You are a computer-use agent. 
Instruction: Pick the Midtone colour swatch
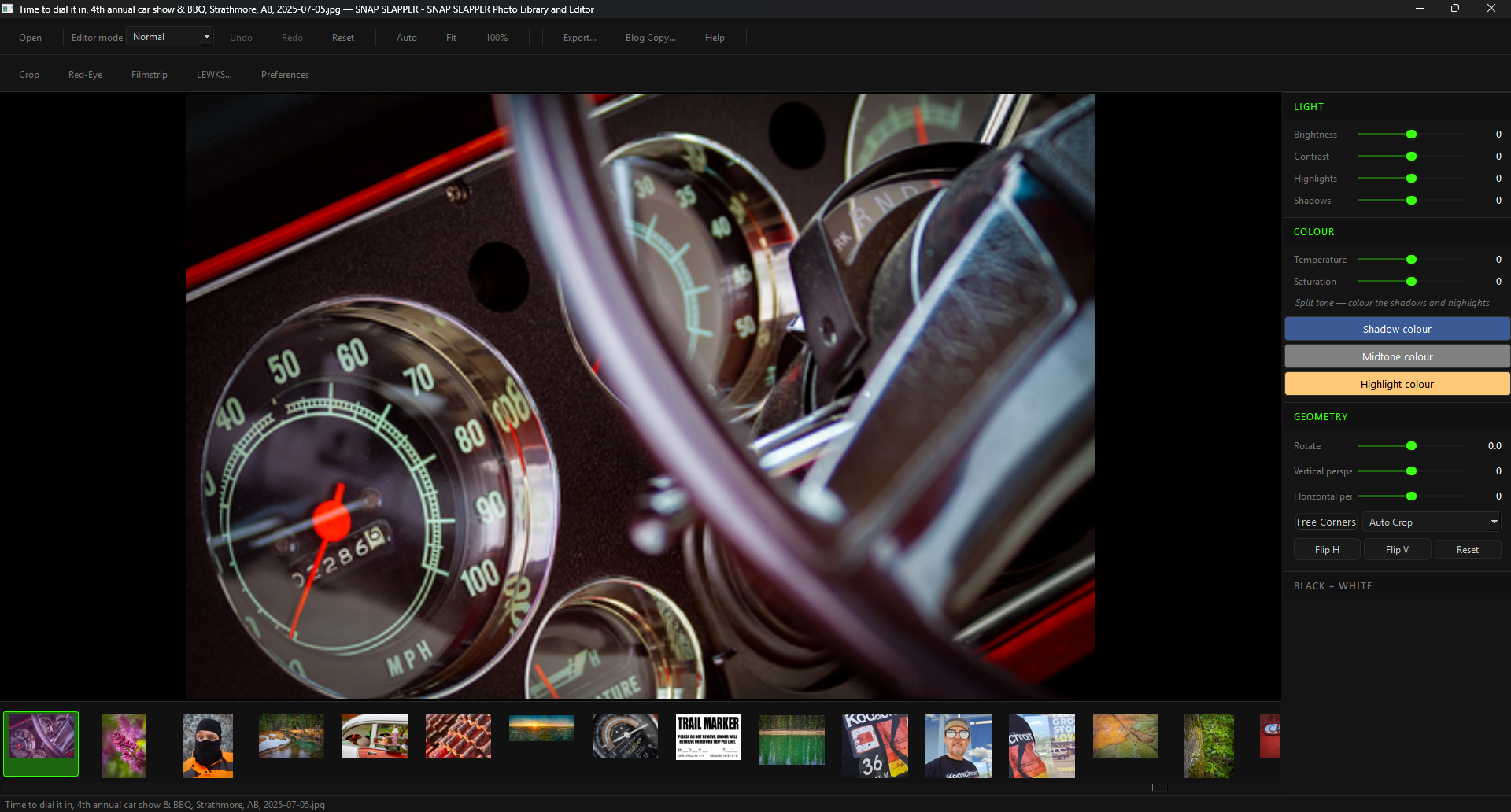tap(1397, 356)
